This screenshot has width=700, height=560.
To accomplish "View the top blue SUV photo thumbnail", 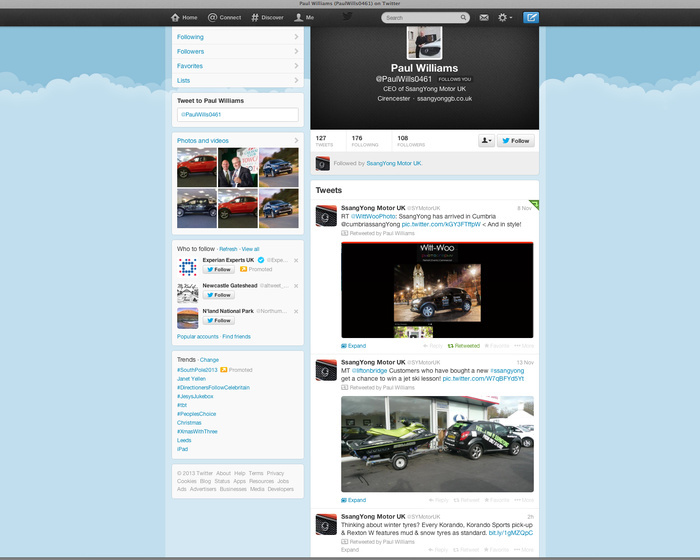I will 279,167.
